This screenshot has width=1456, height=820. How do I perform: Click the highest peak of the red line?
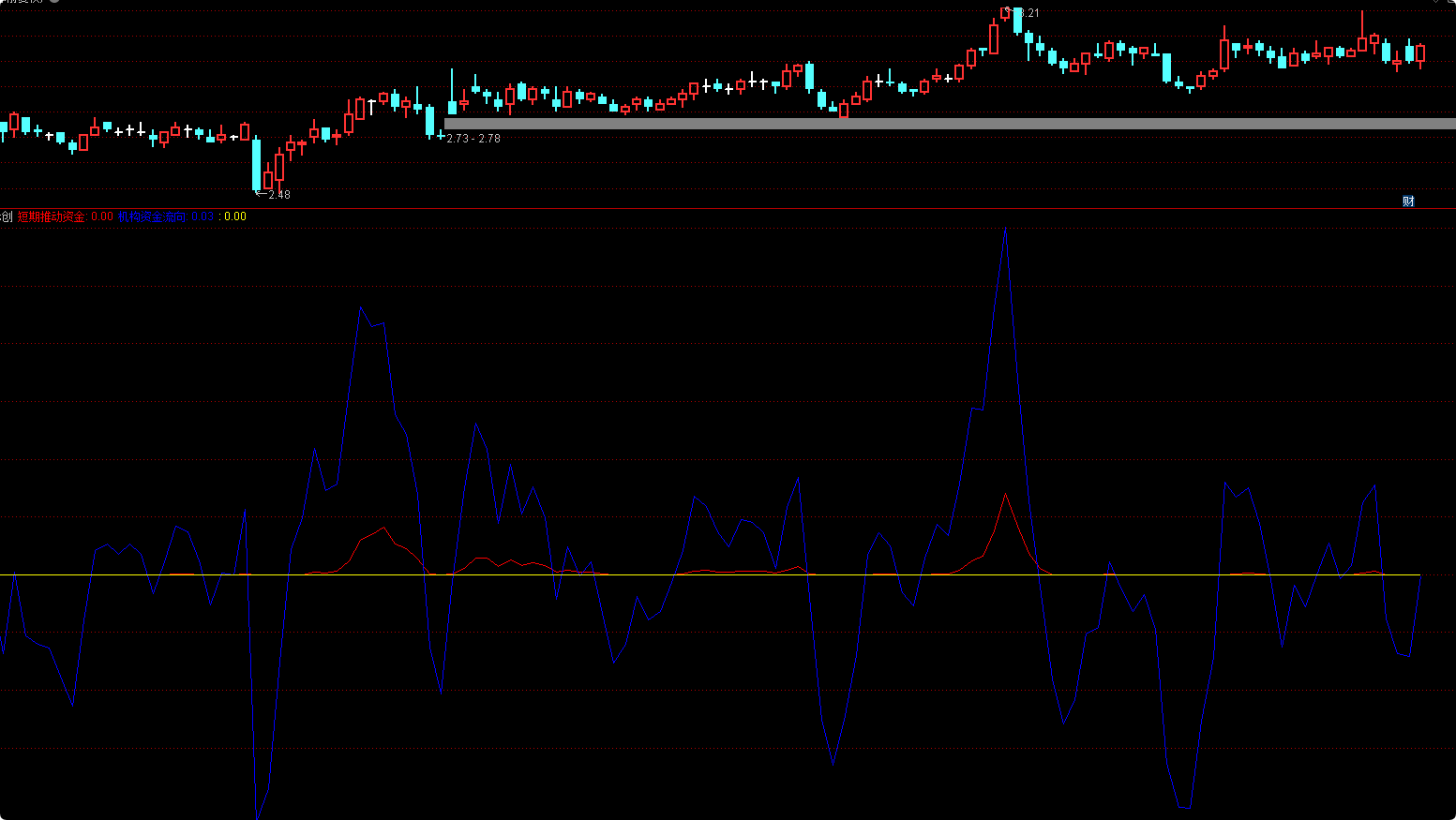point(1006,494)
